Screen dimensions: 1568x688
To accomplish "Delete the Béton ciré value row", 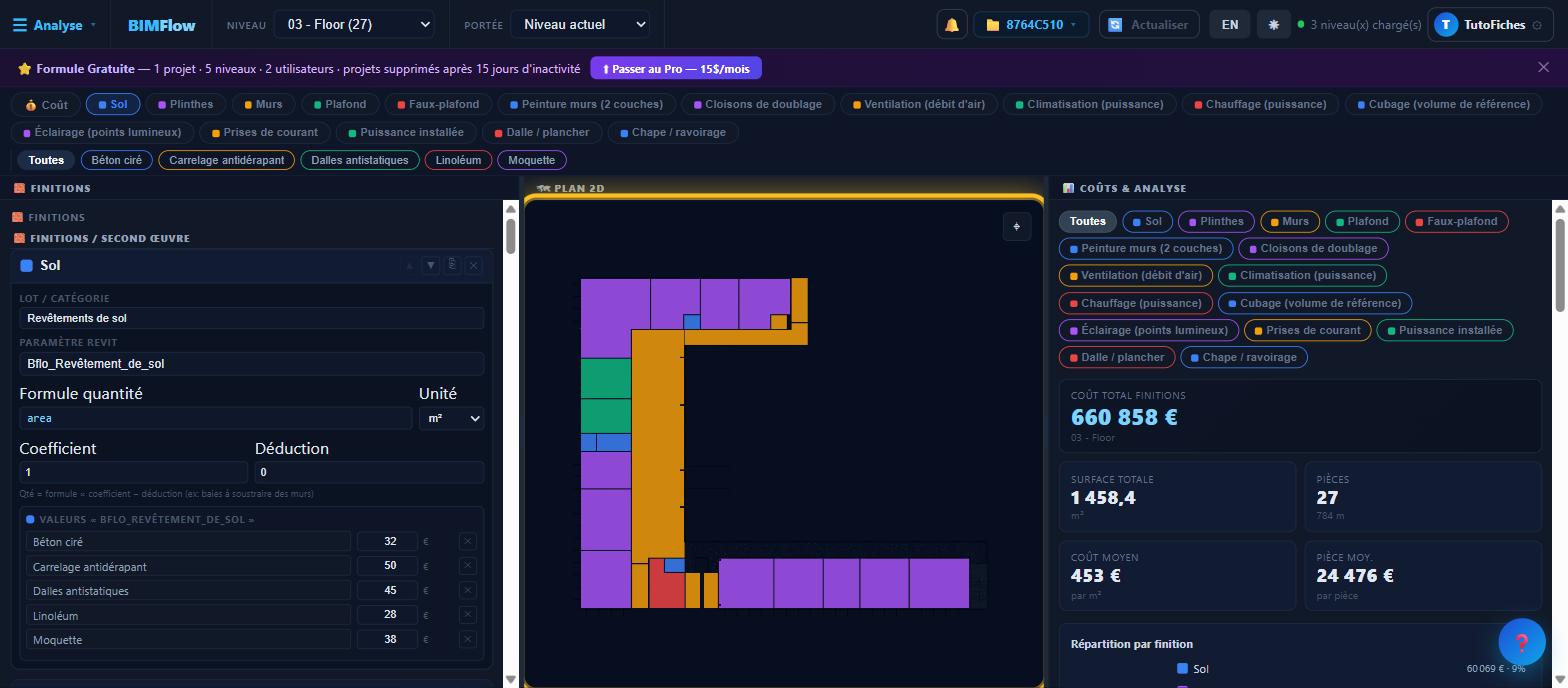I will [x=467, y=541].
